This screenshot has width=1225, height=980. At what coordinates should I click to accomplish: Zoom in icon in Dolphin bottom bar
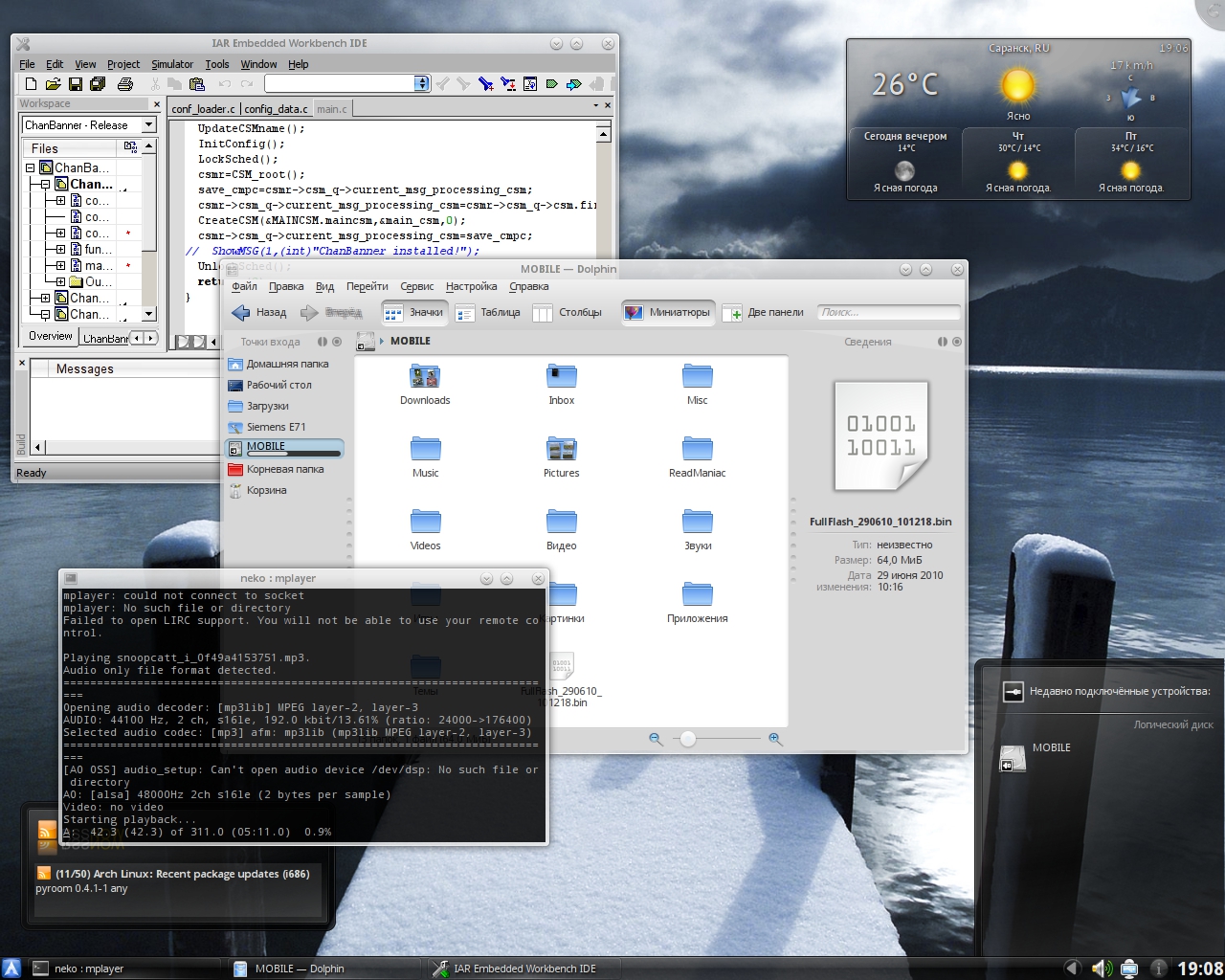click(775, 739)
